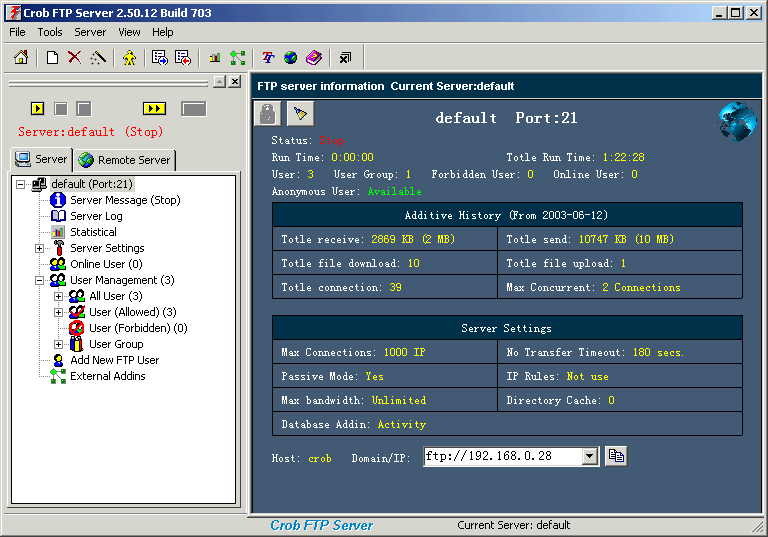Expand the User Group tree node
The width and height of the screenshot is (768, 537).
[58, 344]
